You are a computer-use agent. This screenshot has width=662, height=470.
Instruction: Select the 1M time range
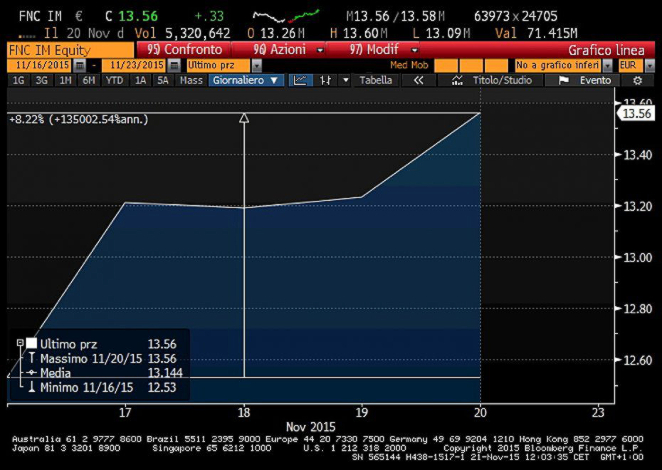click(65, 80)
